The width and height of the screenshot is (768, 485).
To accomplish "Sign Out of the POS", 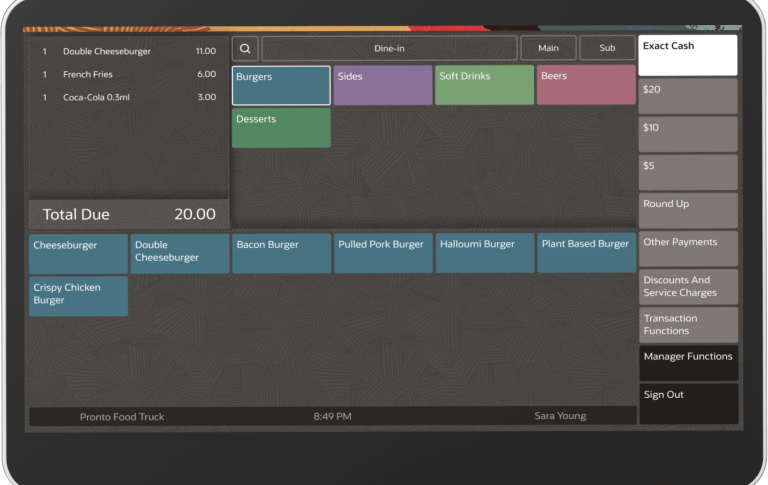I will [688, 403].
